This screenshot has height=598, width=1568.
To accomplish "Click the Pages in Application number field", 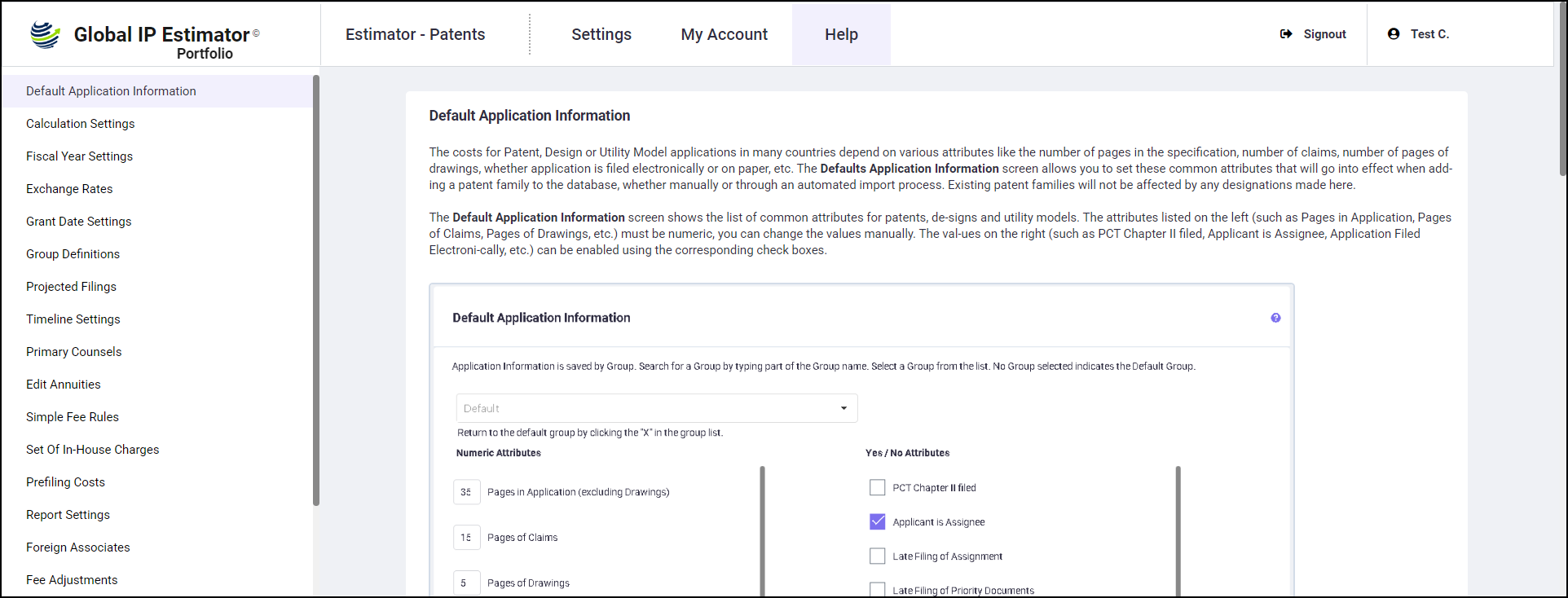I will (466, 492).
